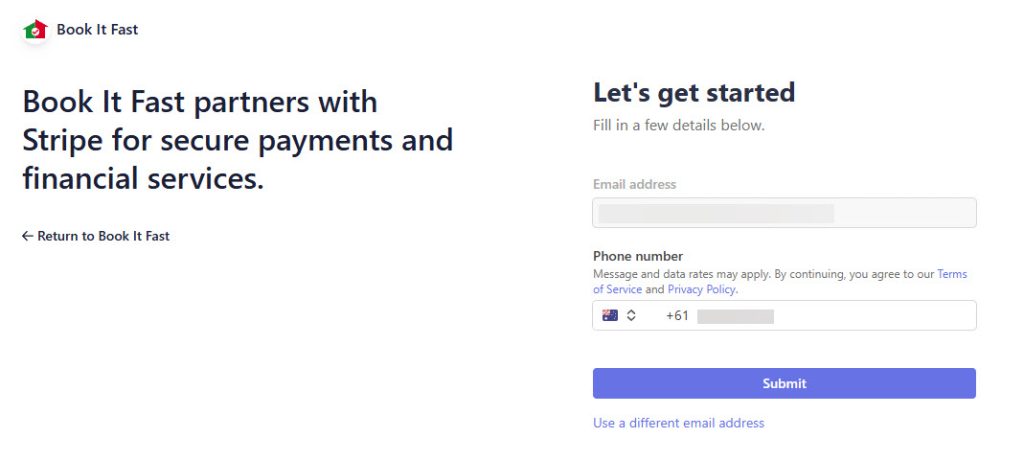The width and height of the screenshot is (1024, 460).
Task: Click the Book It Fast brand name
Action: click(97, 30)
